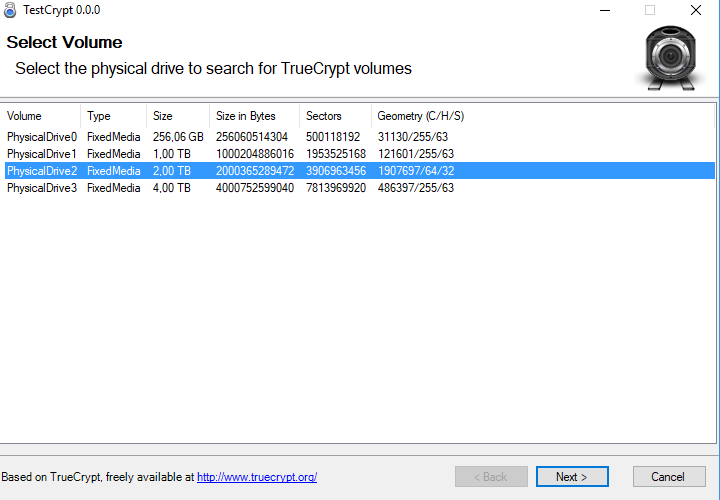The height and width of the screenshot is (500, 720).
Task: Select the PhysicalDrive3 row
Action: coord(360,188)
